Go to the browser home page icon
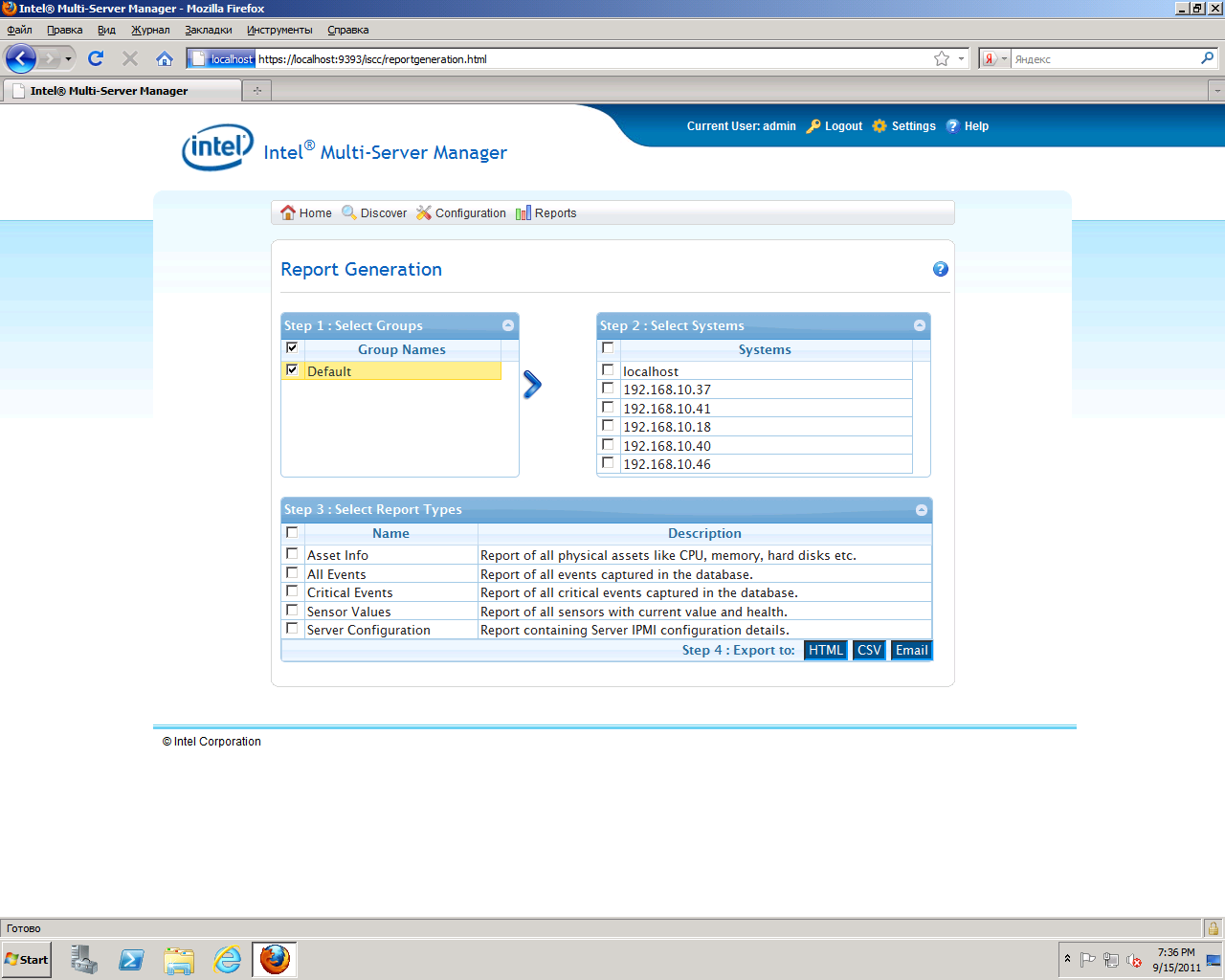 pos(165,59)
